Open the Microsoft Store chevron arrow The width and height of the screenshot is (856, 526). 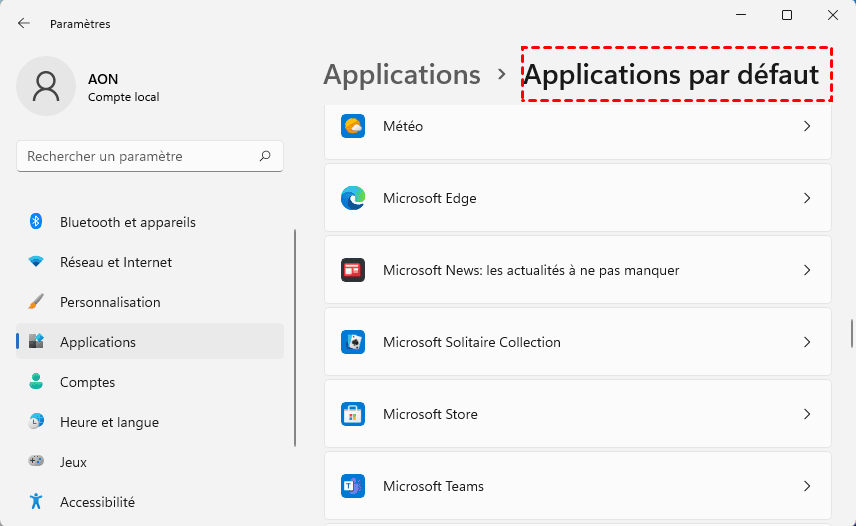point(807,414)
